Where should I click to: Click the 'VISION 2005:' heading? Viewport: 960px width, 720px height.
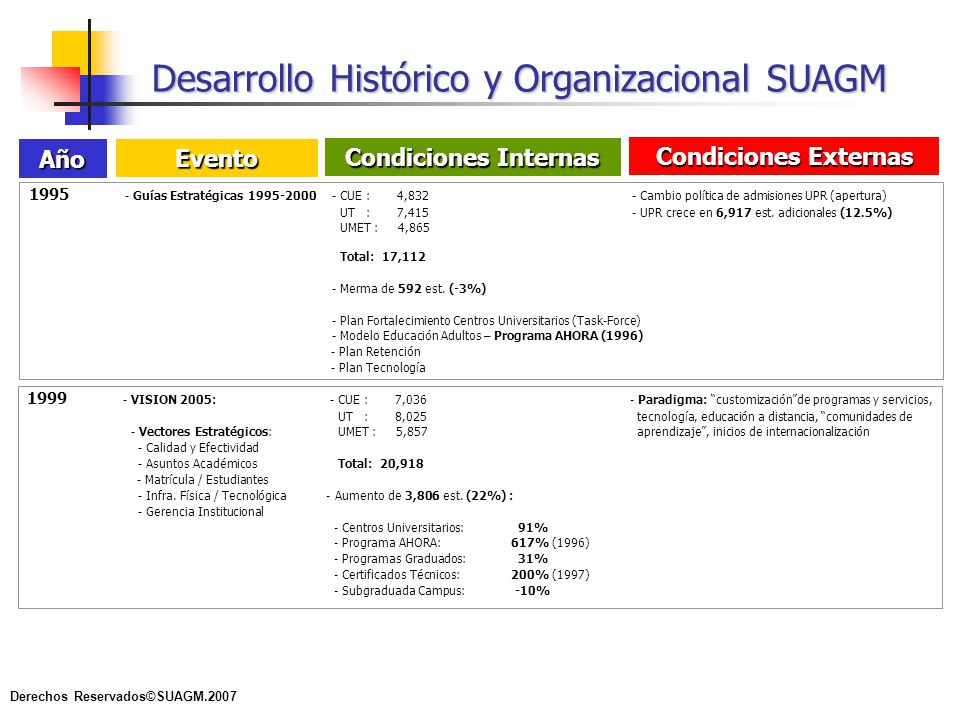click(x=173, y=400)
